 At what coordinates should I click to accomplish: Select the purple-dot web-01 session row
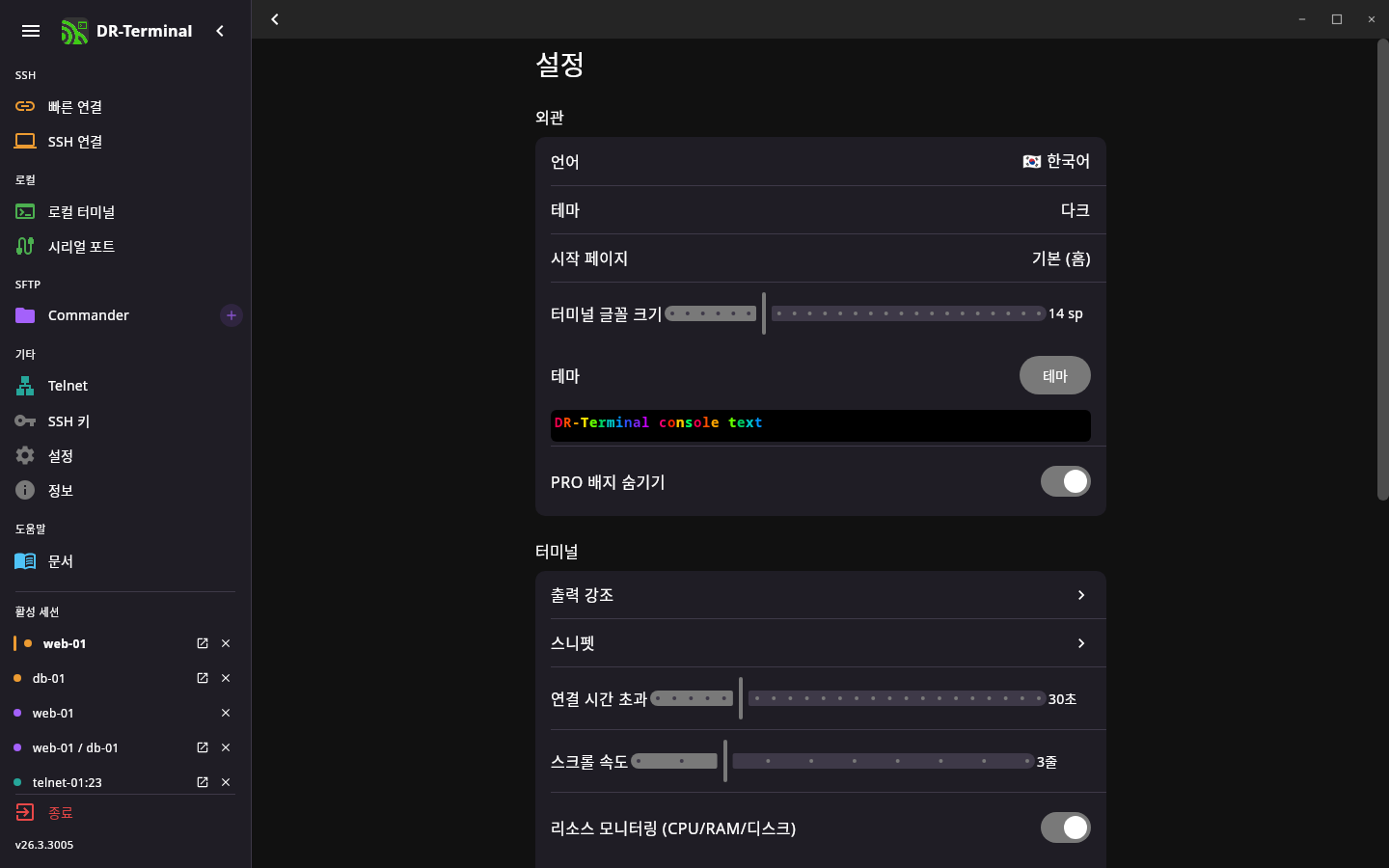click(125, 713)
